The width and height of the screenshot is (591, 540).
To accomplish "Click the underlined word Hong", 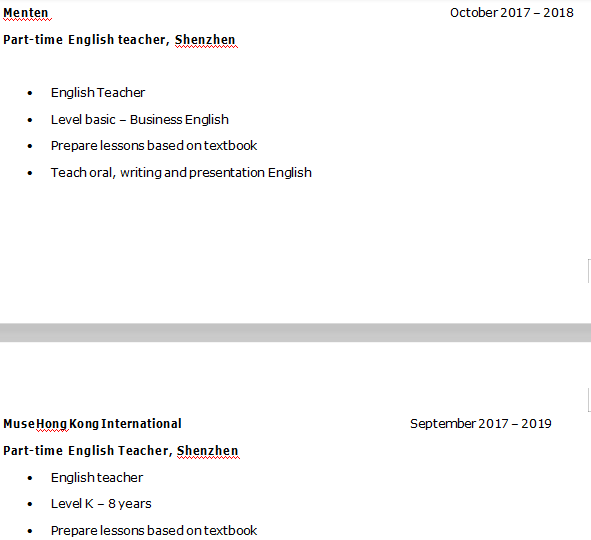I will pyautogui.click(x=52, y=424).
